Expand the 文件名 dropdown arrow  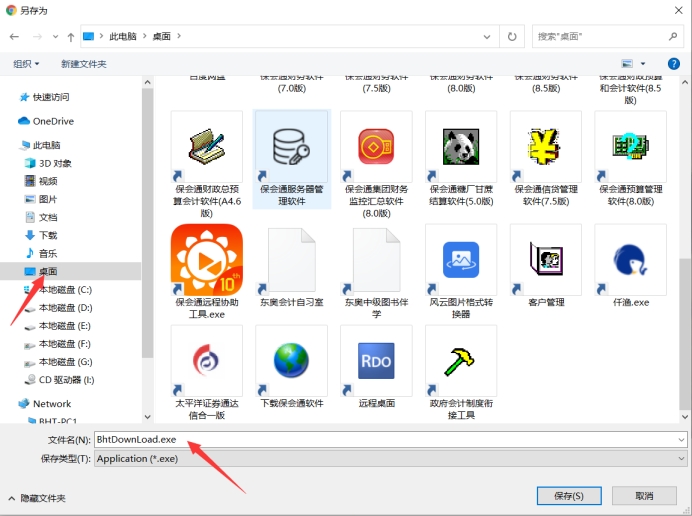(x=681, y=440)
